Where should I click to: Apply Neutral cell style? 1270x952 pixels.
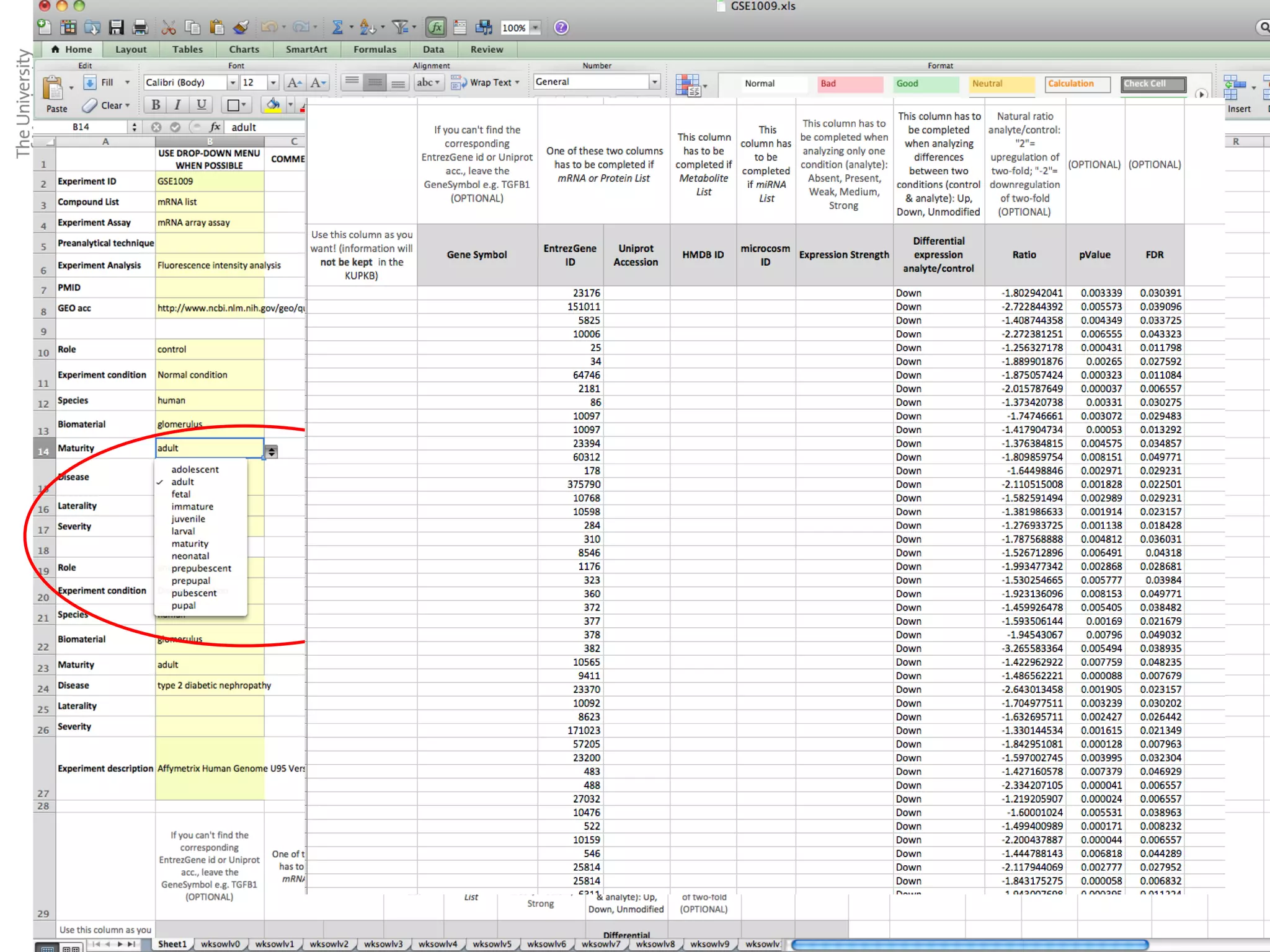coord(1002,84)
